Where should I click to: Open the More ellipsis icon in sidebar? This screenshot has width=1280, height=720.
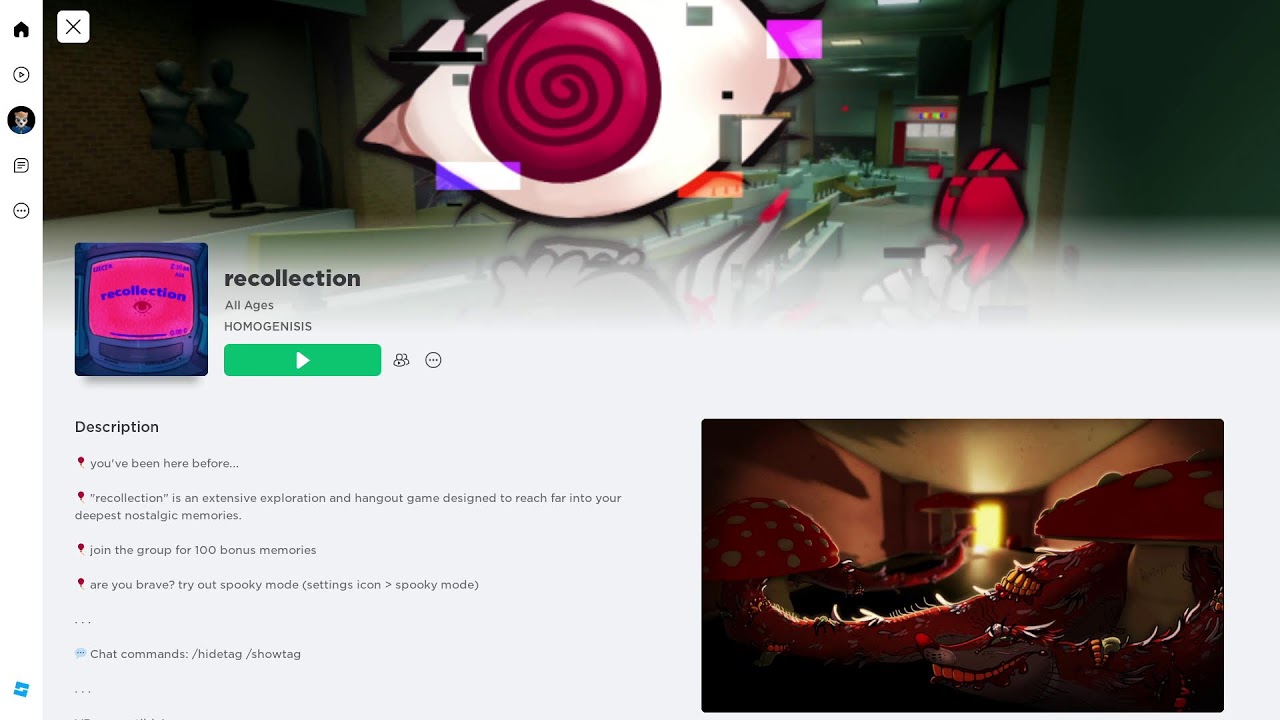[21, 211]
